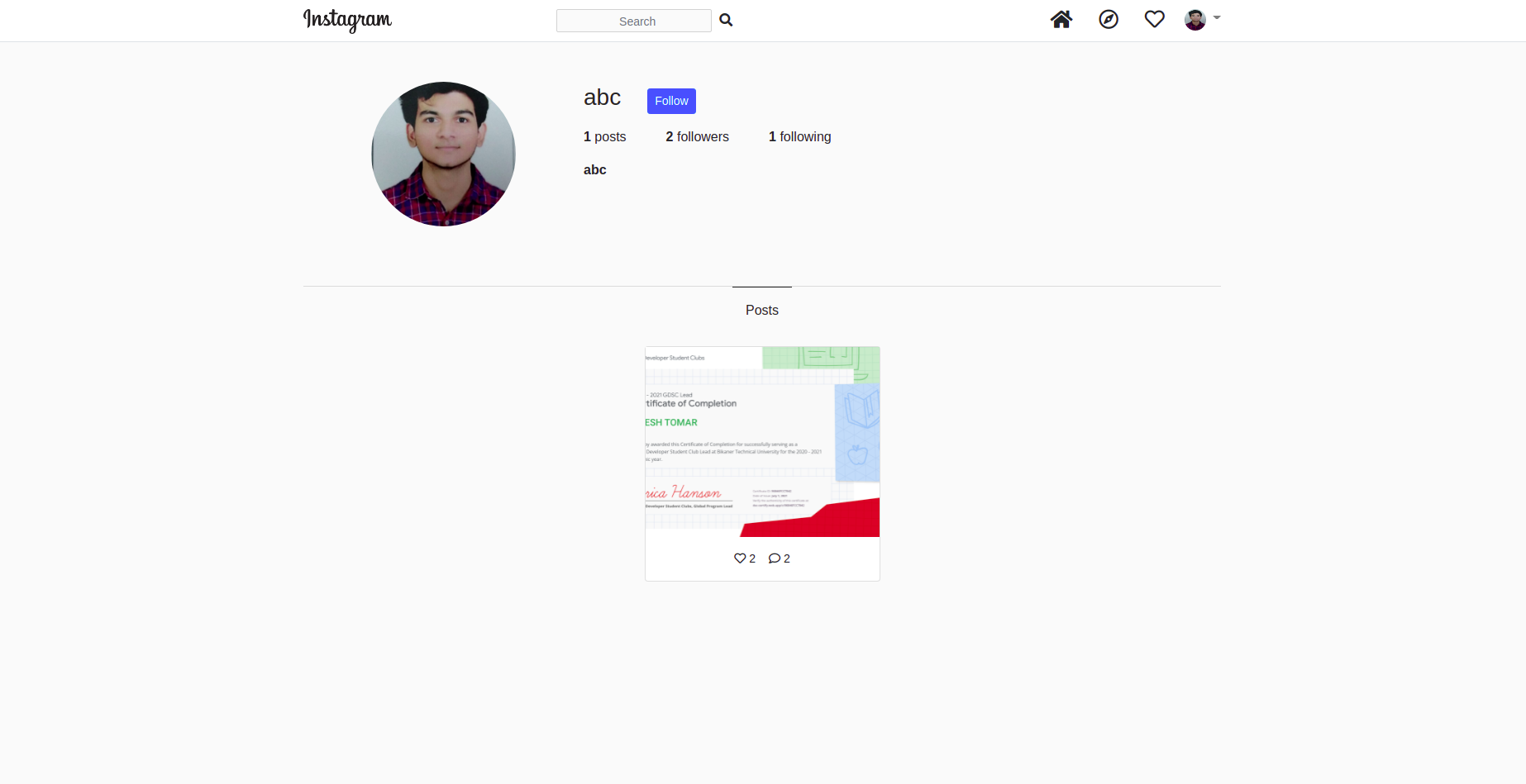Open the "2 followers" list
The height and width of the screenshot is (784, 1526).
(697, 137)
